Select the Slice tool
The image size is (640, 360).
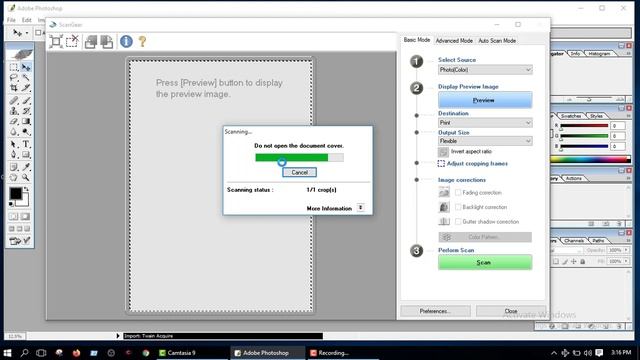[26, 88]
